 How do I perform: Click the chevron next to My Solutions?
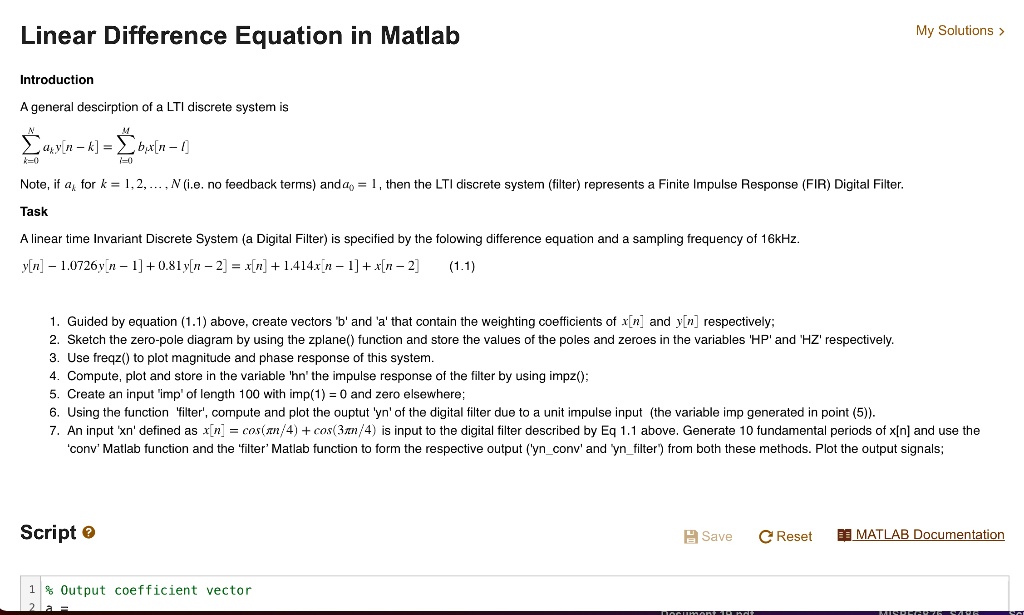tap(1000, 31)
